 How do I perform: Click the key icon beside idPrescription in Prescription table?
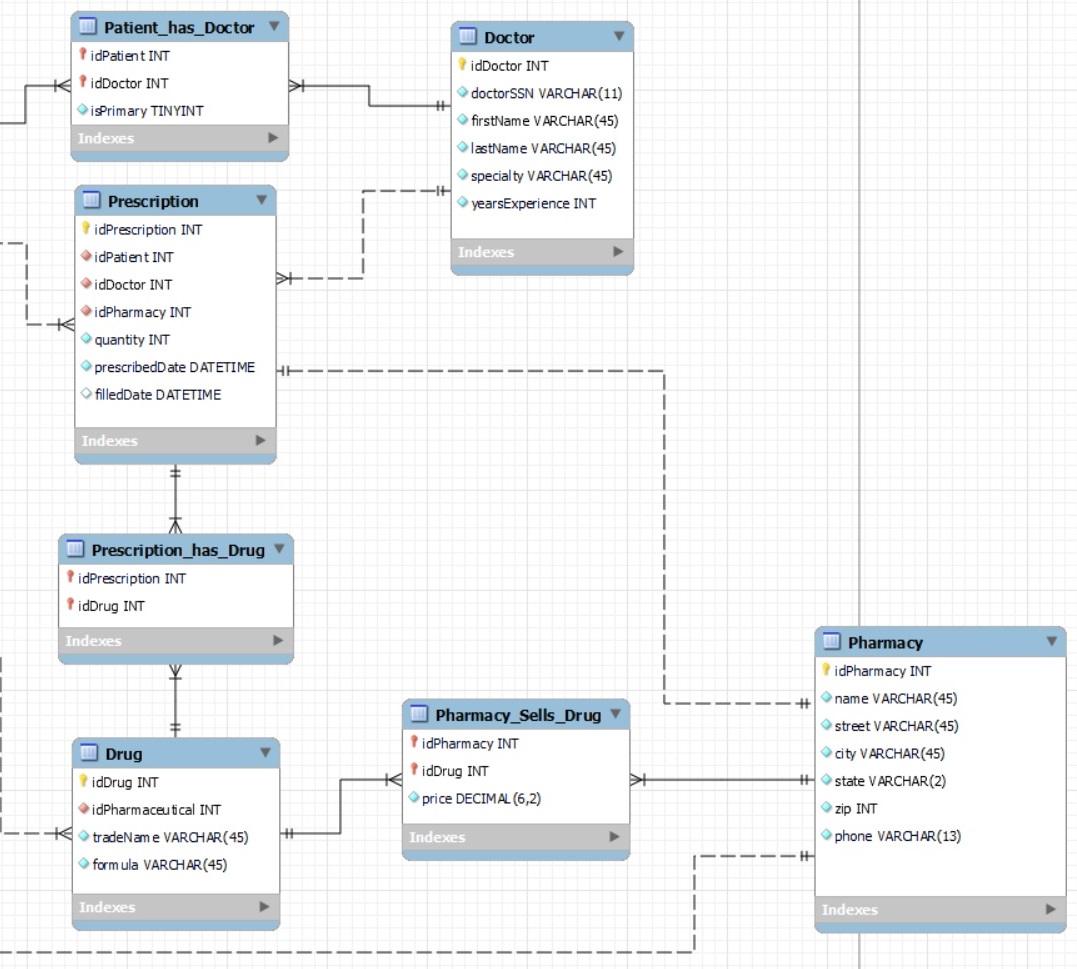86,228
